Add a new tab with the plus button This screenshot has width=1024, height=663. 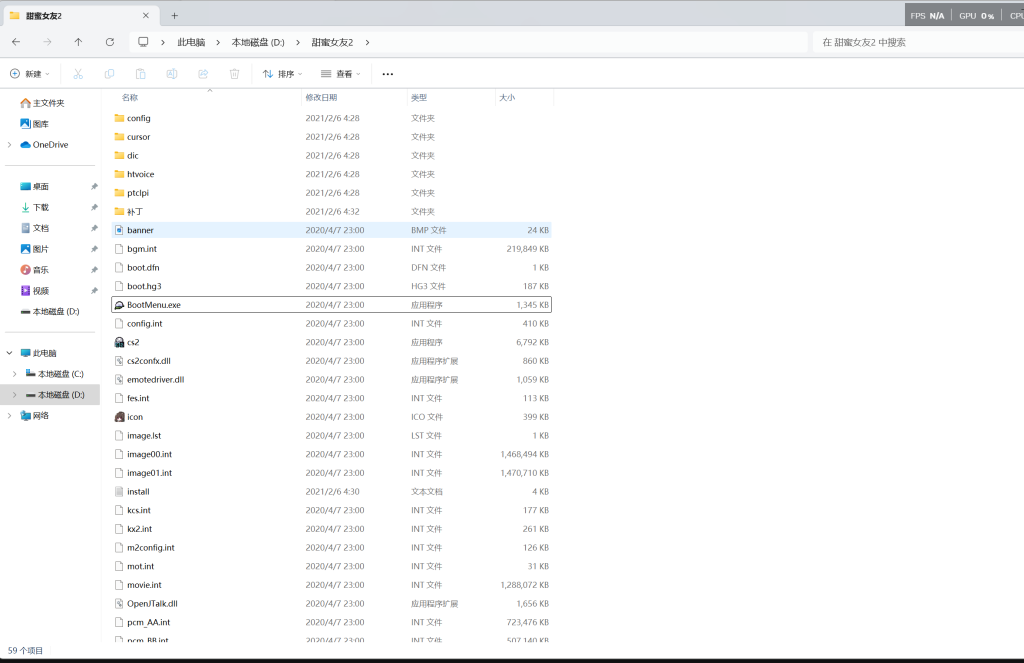pos(174,15)
